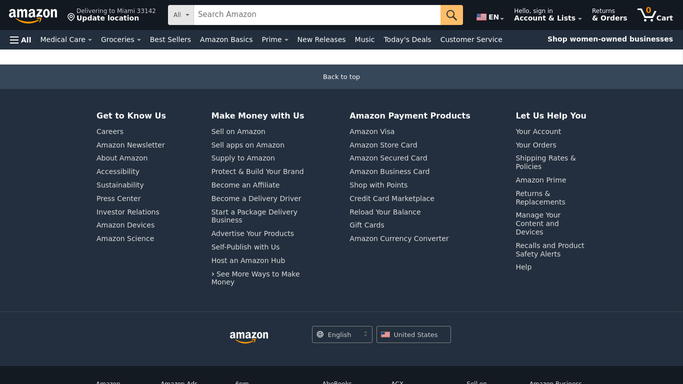683x384 pixels.
Task: Open the Account & Lists dropdown
Action: (x=547, y=15)
